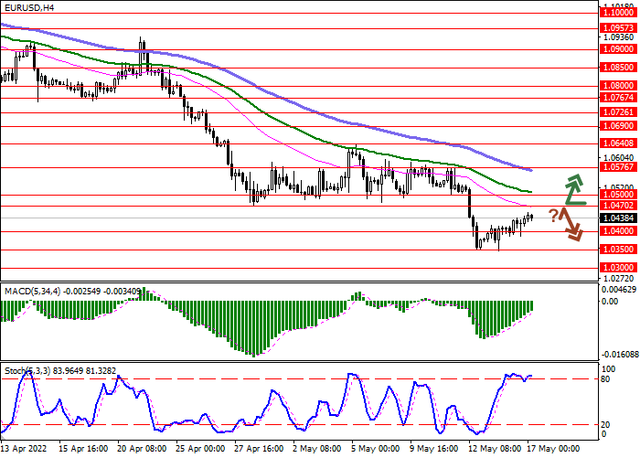Click the Stoch(5,3,3) indicator label

27,371
